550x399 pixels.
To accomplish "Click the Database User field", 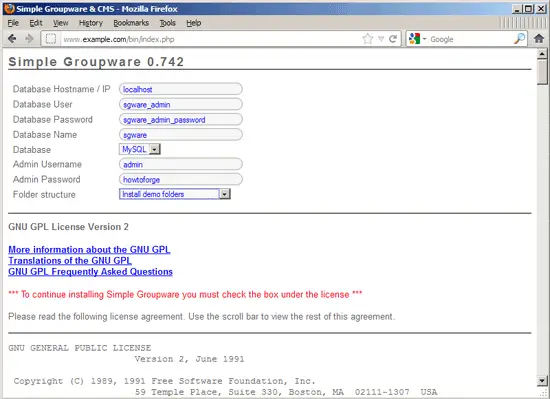I will point(181,104).
